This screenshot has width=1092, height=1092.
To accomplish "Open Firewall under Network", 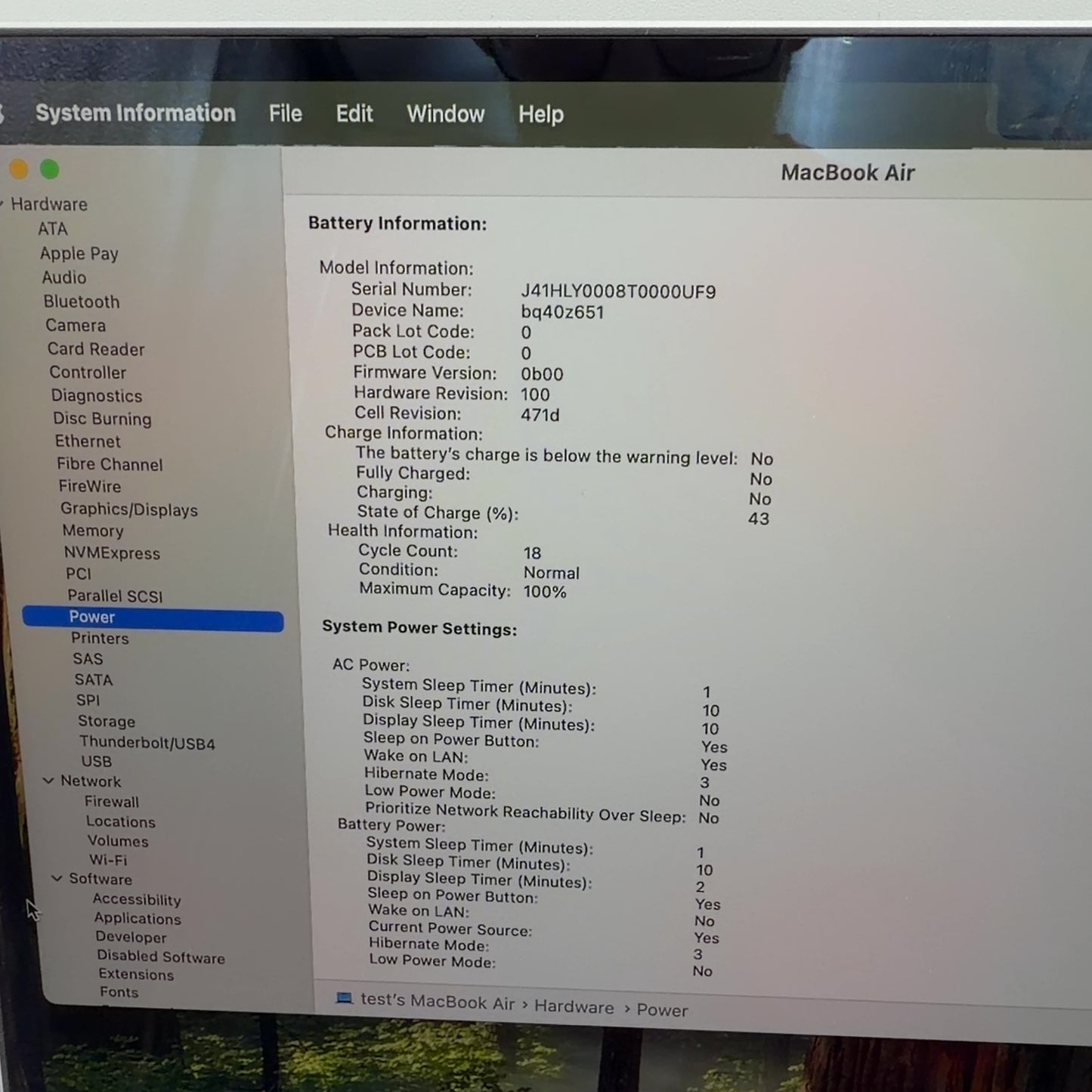I will (112, 802).
